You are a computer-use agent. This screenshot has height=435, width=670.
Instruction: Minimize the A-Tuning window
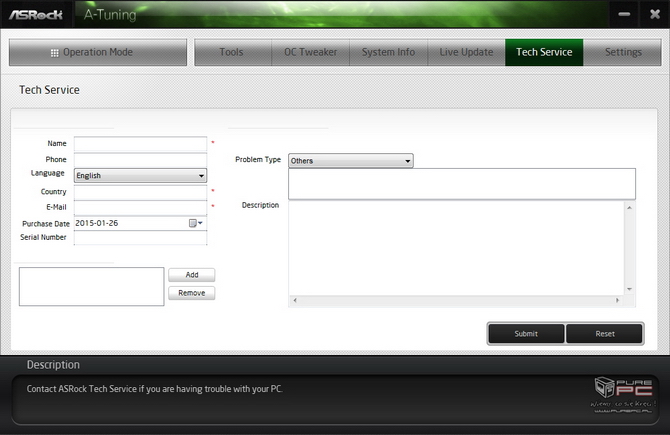coord(624,14)
